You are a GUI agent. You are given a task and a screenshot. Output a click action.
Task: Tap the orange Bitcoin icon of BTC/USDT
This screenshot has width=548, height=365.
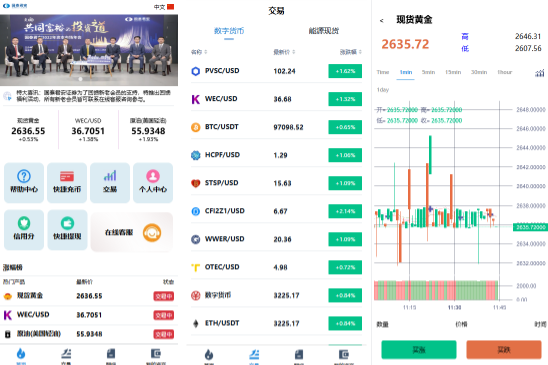(x=196, y=127)
